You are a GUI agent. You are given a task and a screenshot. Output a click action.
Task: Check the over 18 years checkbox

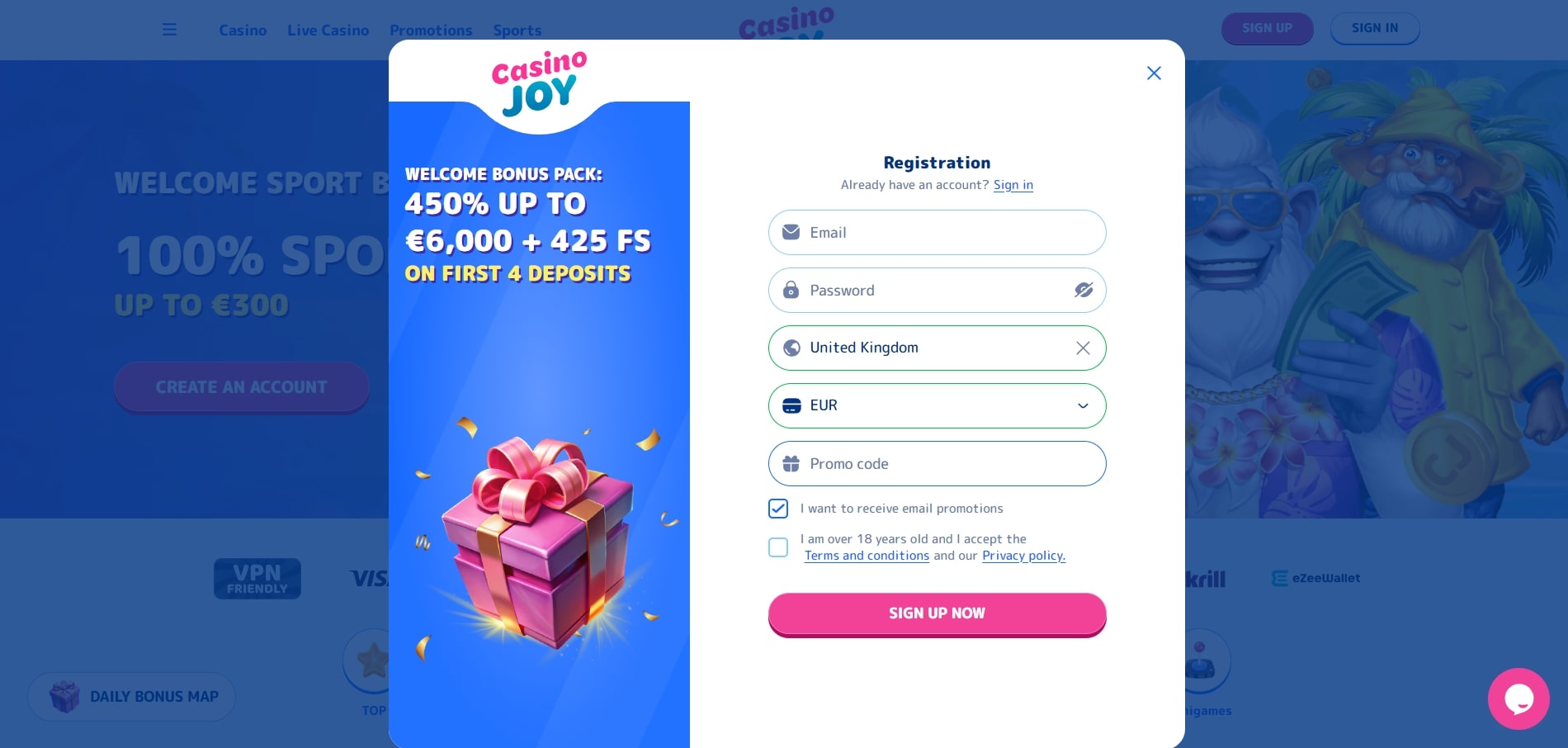(x=778, y=547)
